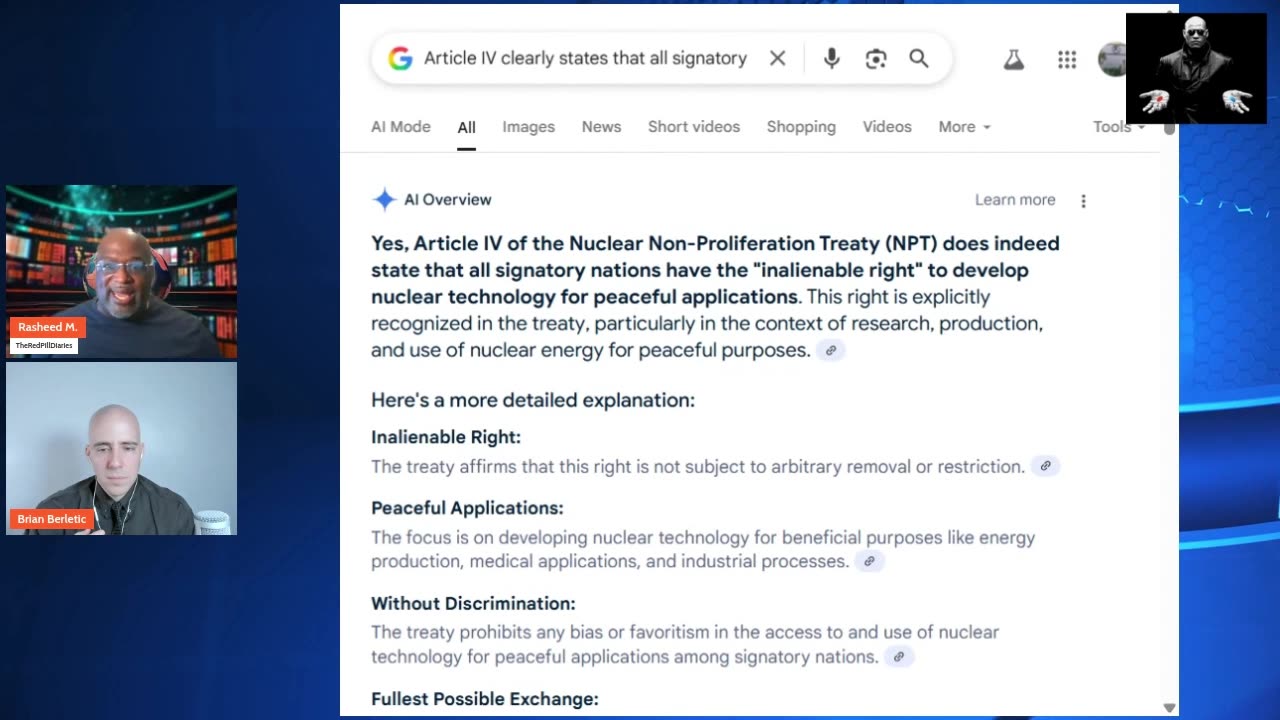The image size is (1280, 720).
Task: Click the 'Inalienable Right:' heading
Action: [446, 437]
